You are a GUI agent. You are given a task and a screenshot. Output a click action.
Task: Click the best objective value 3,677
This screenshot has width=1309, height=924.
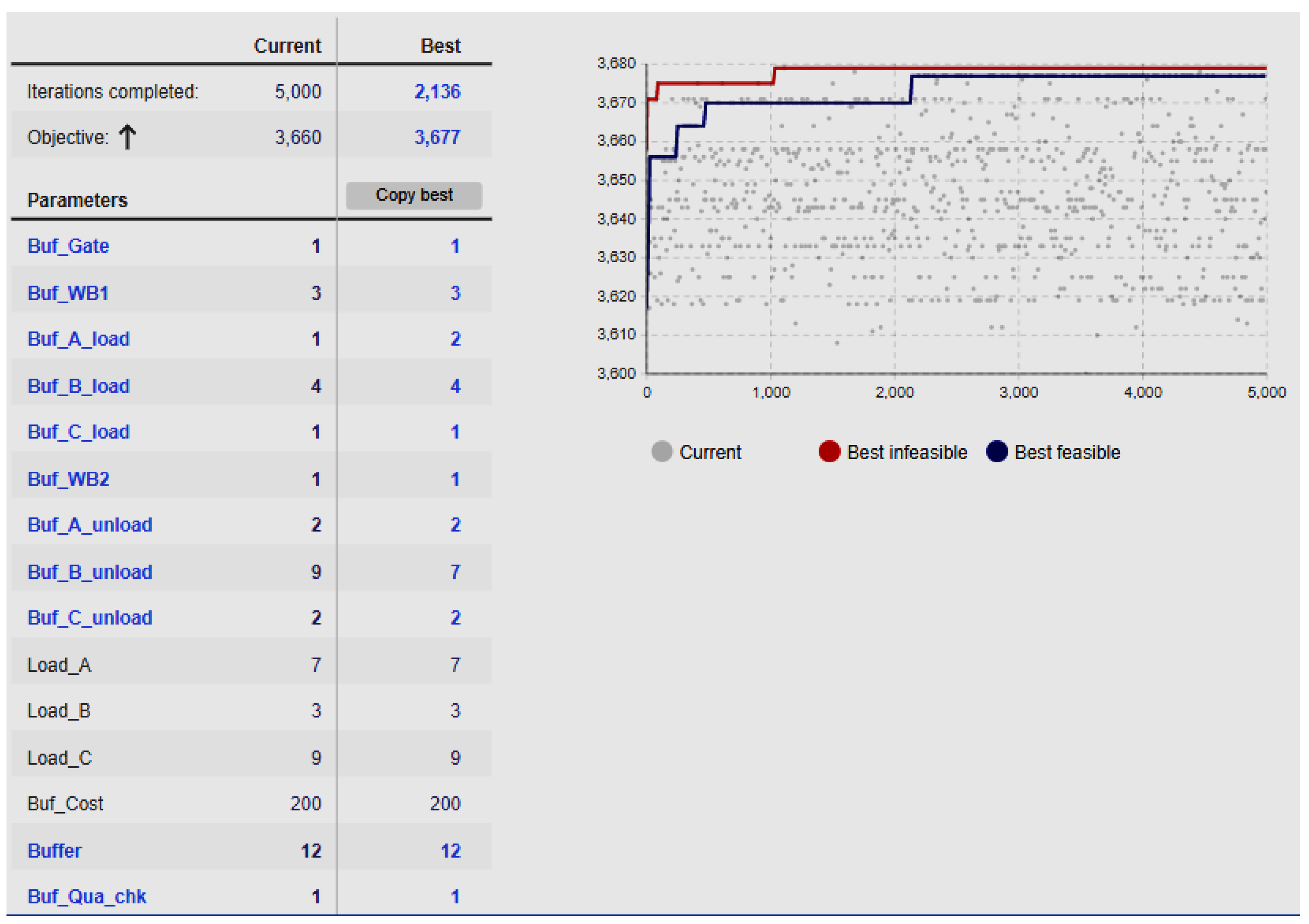pos(437,137)
